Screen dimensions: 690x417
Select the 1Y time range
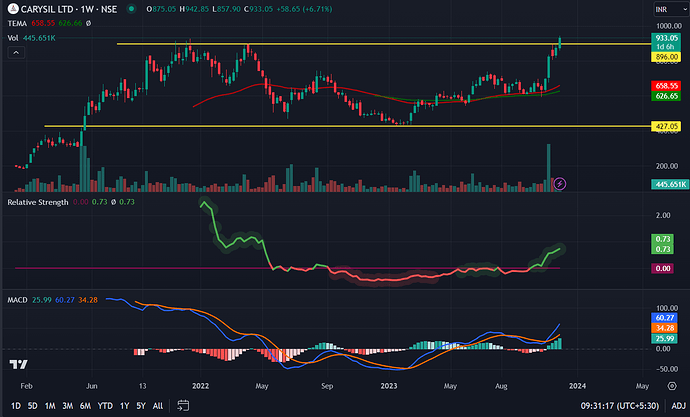(125, 406)
